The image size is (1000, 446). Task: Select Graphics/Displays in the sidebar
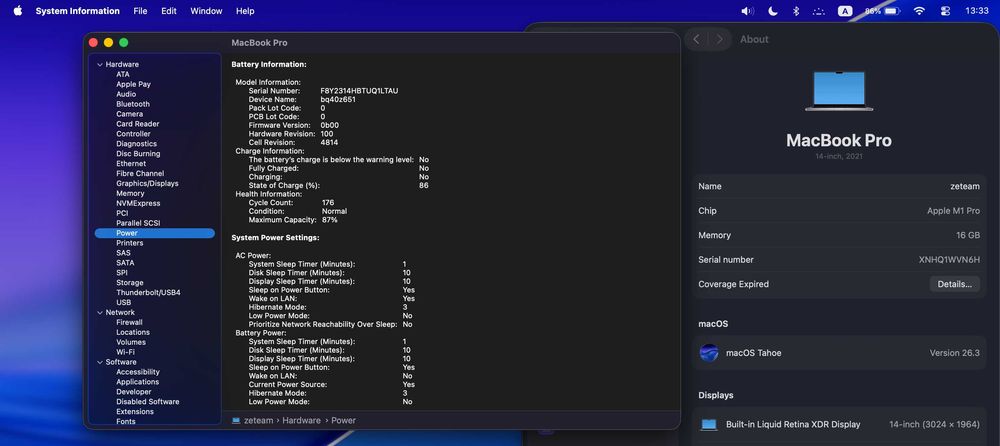(x=147, y=184)
